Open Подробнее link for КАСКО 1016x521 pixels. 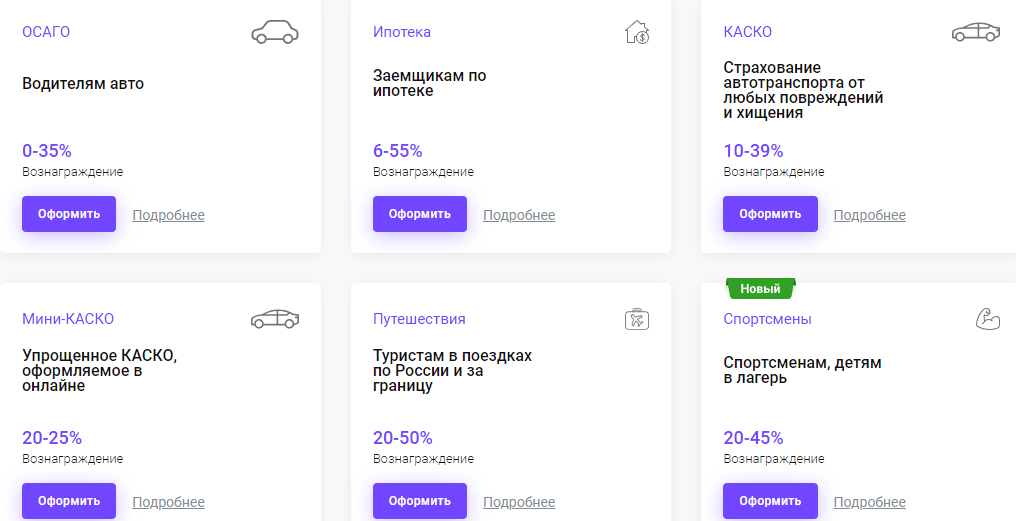(x=870, y=215)
